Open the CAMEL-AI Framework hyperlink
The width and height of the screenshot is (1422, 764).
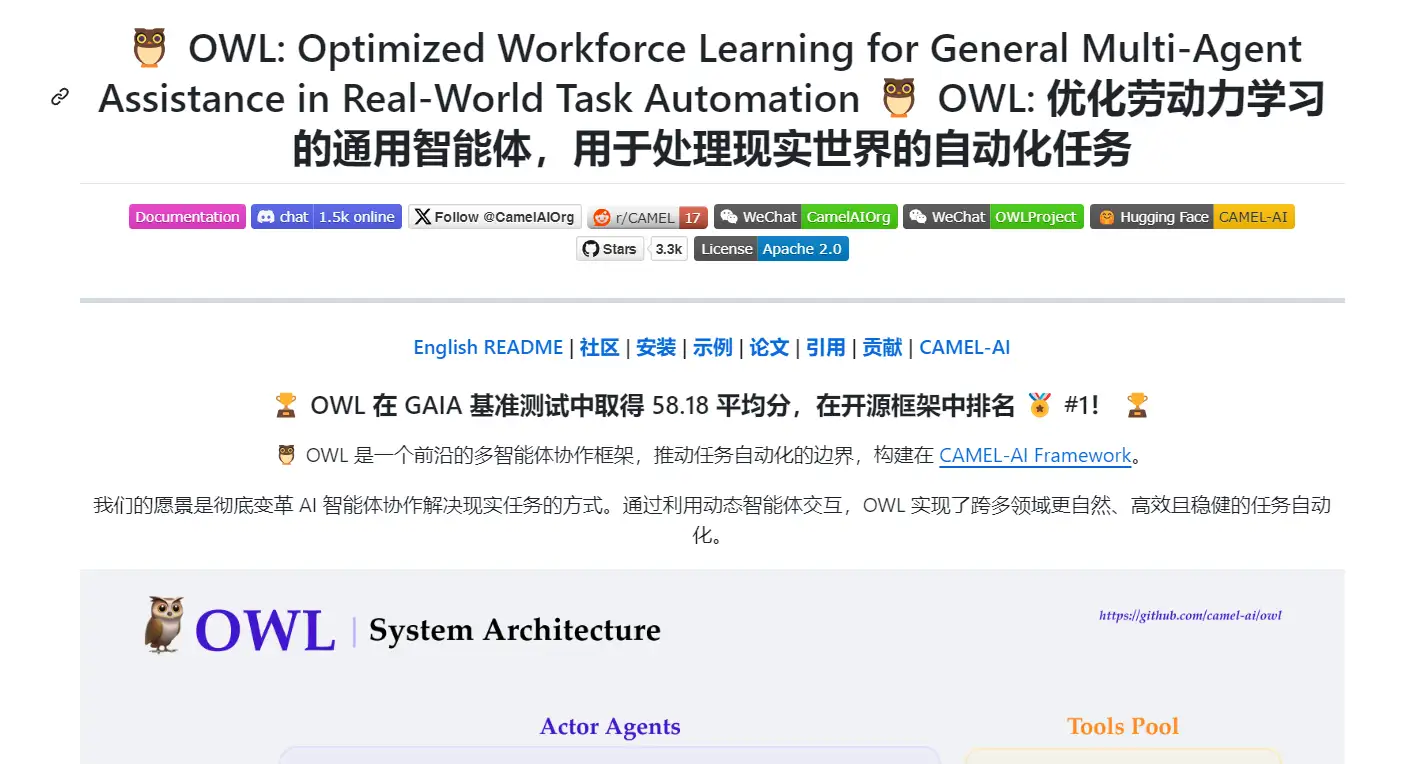click(x=1035, y=455)
